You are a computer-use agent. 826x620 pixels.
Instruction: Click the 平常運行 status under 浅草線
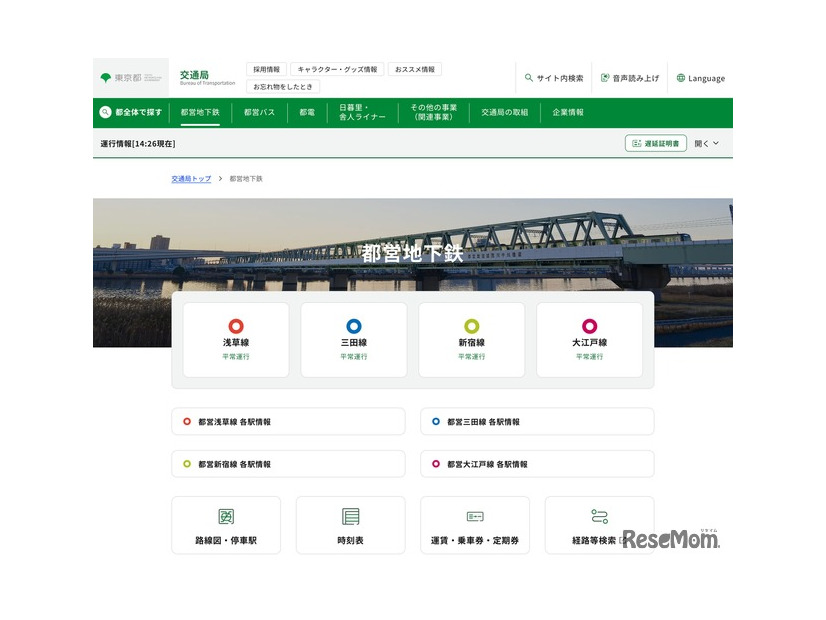(x=235, y=357)
